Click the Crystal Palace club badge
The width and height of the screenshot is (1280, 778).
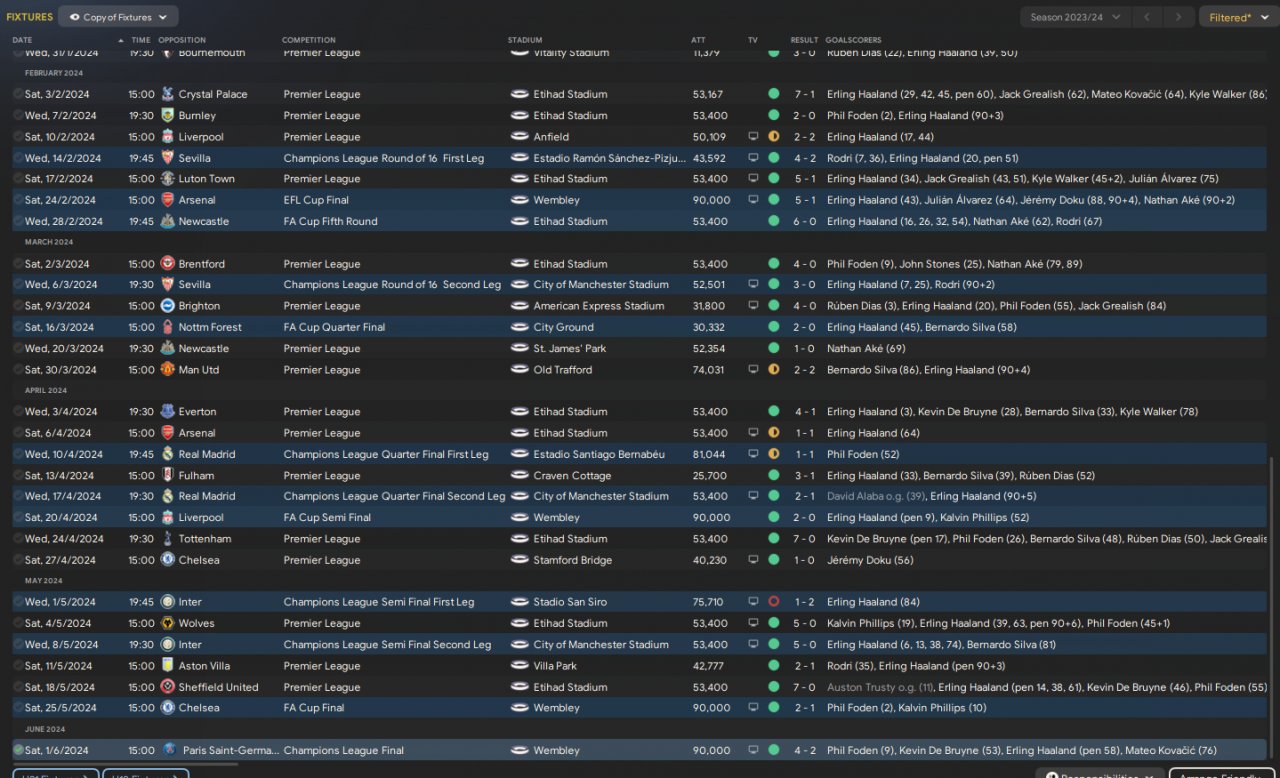(x=168, y=94)
